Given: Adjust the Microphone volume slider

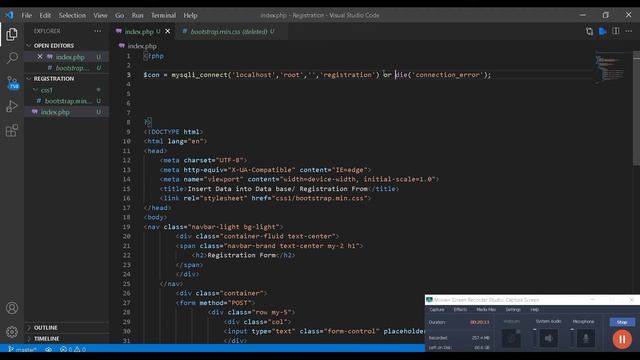Looking at the screenshot, I should pos(572,338).
